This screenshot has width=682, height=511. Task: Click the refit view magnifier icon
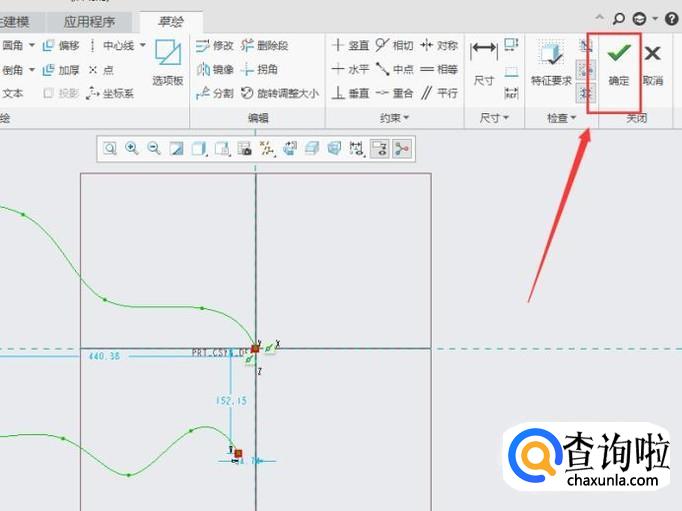coord(110,149)
